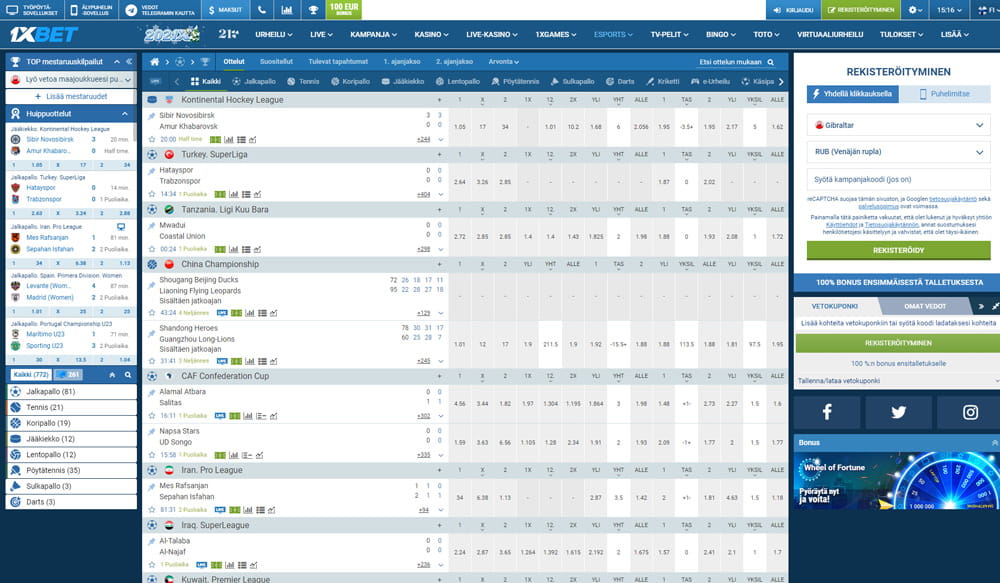This screenshot has width=1000, height=583.
Task: Click green REKISTERÖIDY button
Action: pos(898,250)
